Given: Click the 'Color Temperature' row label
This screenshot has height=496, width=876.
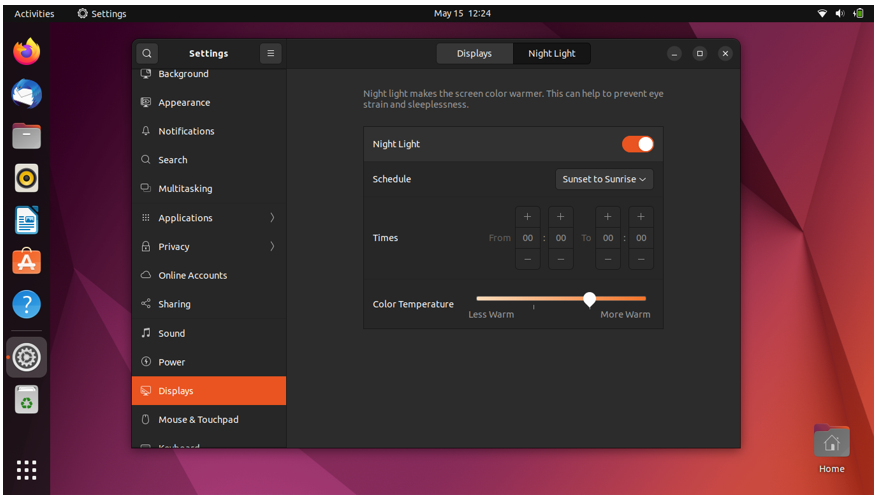Looking at the screenshot, I should [413, 304].
